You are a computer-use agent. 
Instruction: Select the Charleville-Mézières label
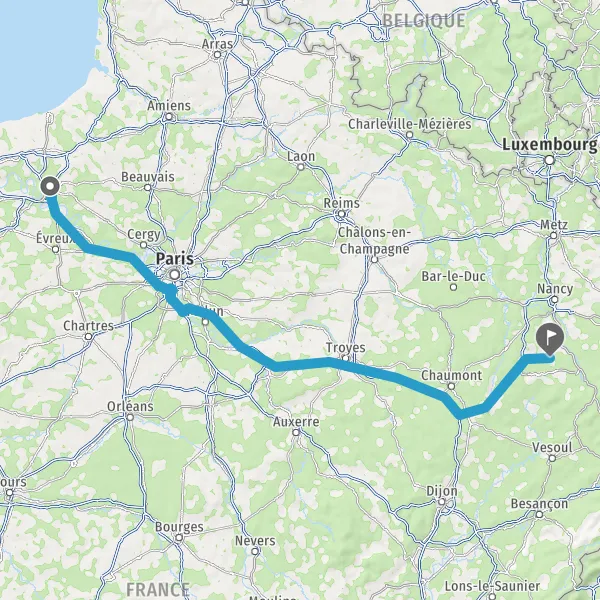point(409,124)
